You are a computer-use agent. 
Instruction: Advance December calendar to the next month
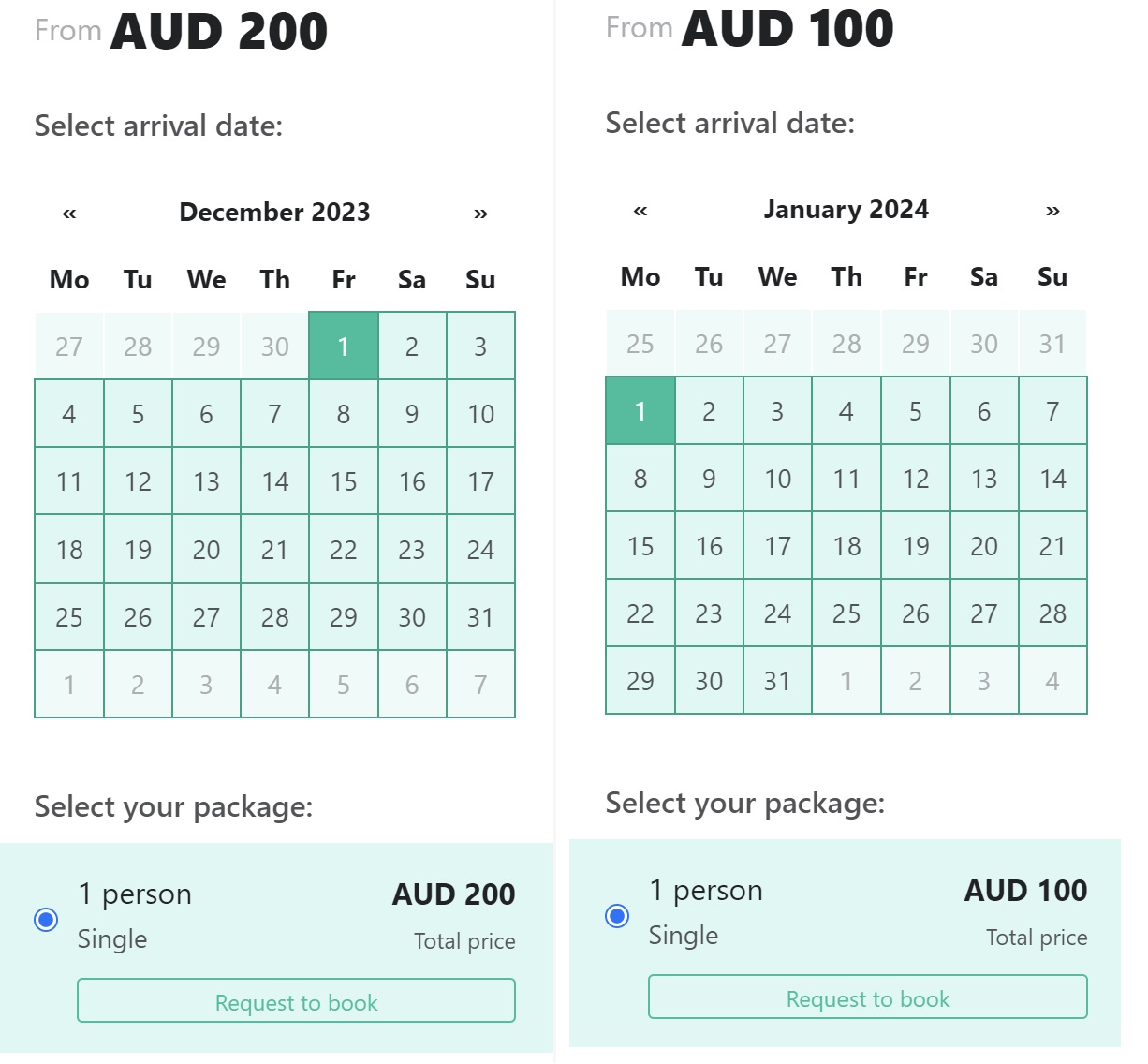point(480,214)
